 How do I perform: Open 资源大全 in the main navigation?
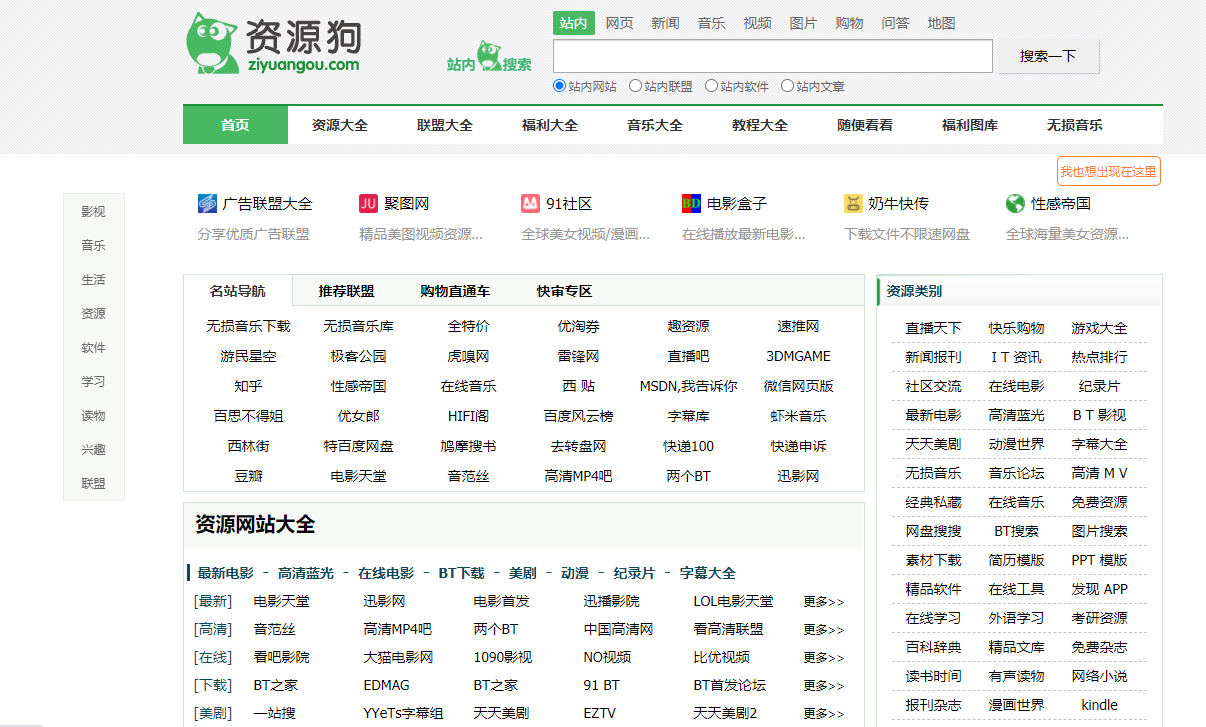pos(340,125)
